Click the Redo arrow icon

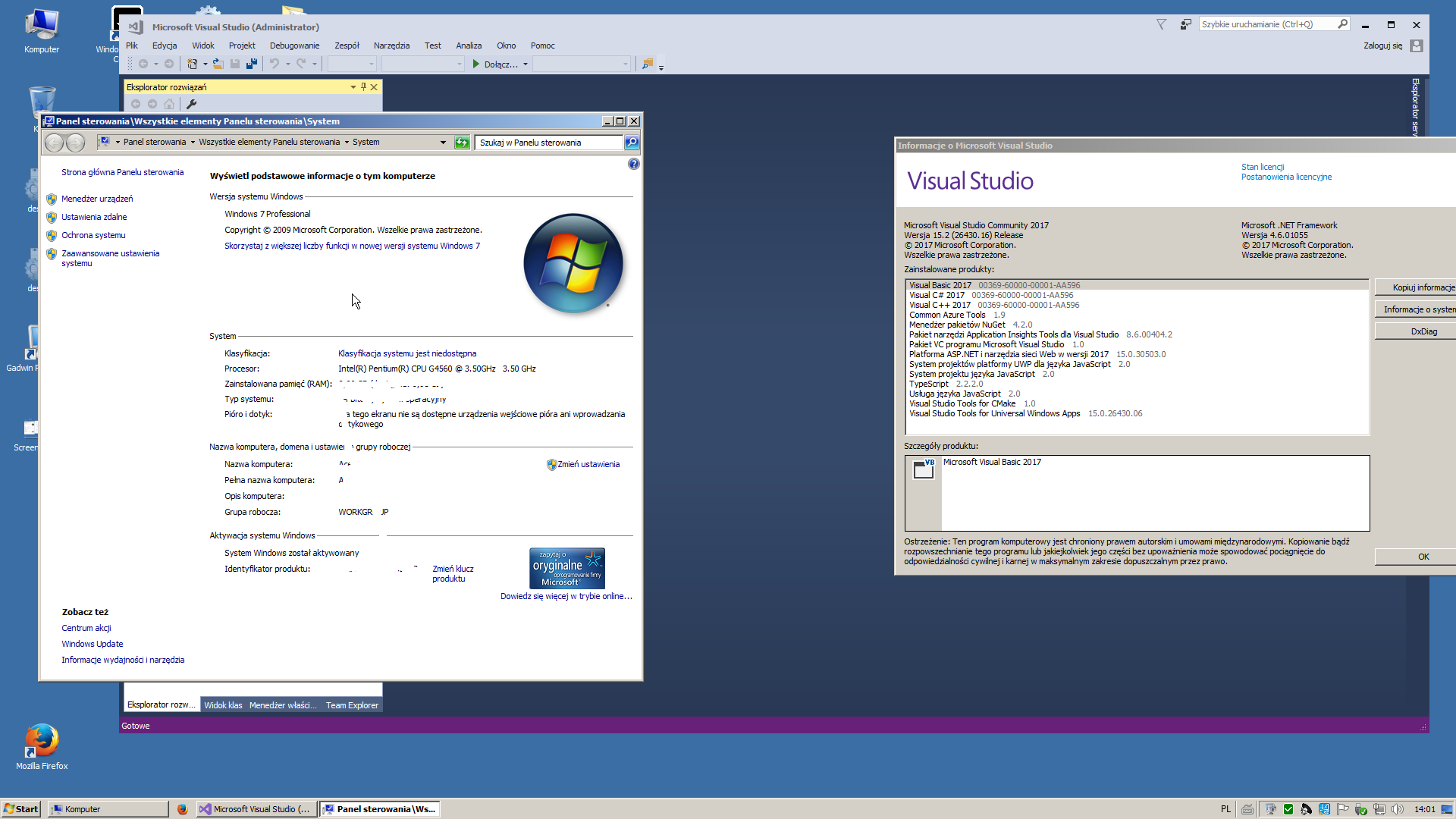point(301,64)
